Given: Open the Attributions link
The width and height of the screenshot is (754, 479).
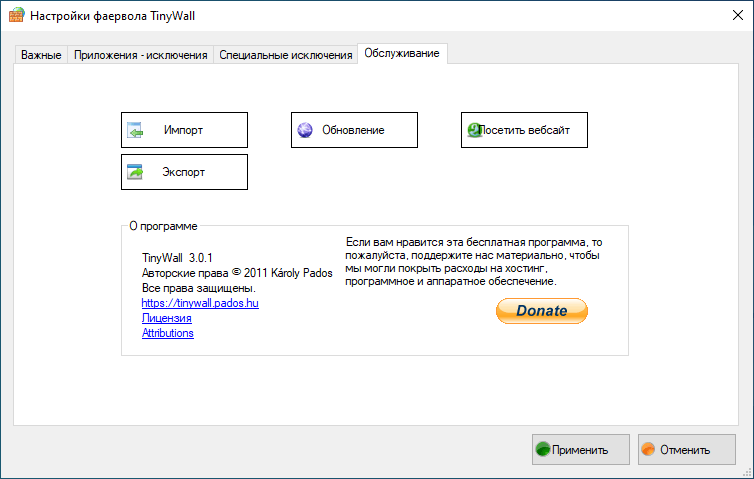Looking at the screenshot, I should (167, 333).
